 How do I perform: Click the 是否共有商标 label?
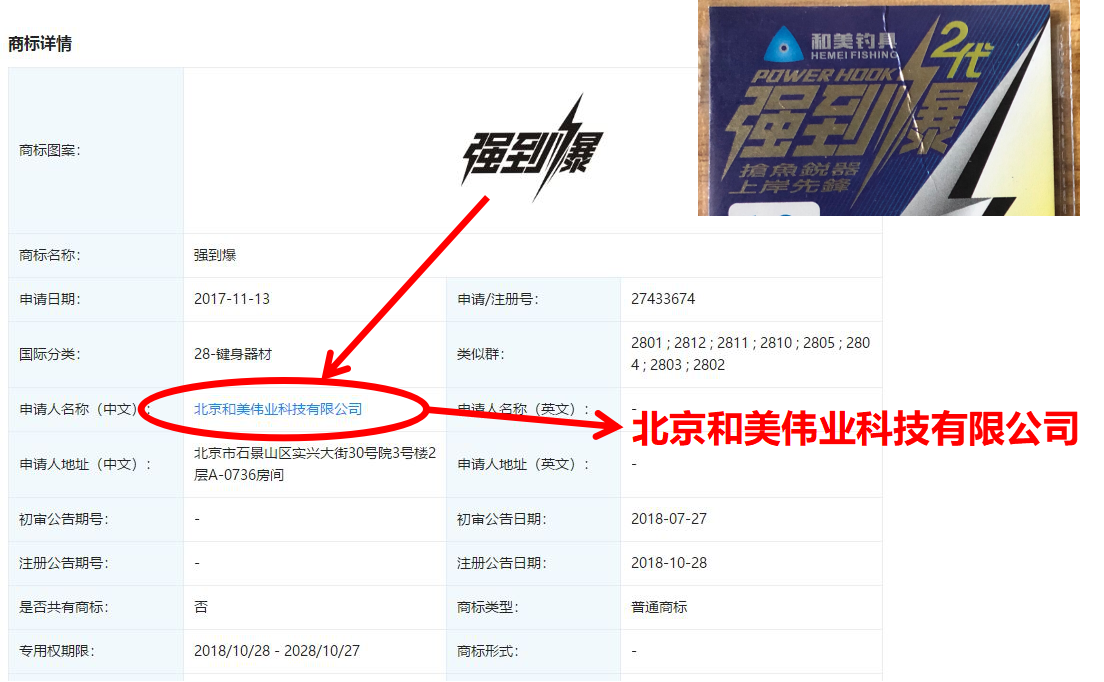[63, 607]
